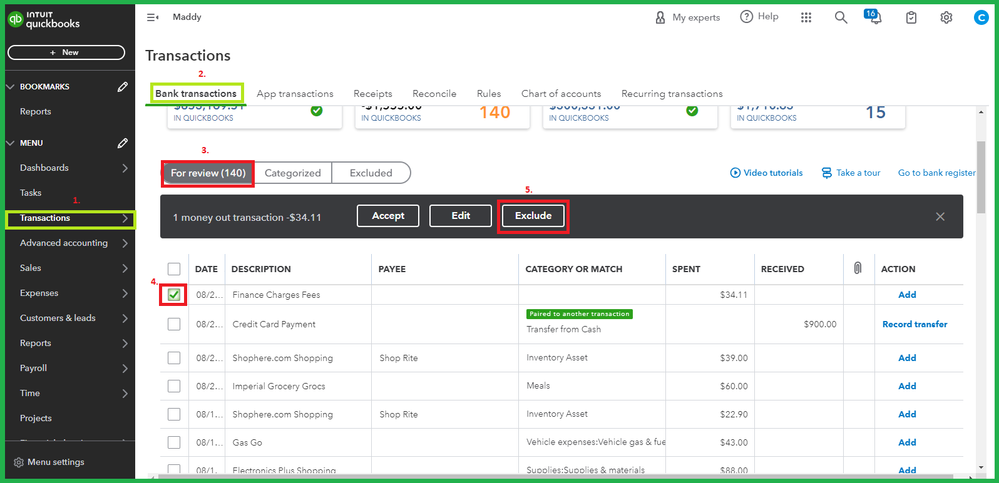Open the Receipts tab
The height and width of the screenshot is (483, 999).
coord(373,94)
